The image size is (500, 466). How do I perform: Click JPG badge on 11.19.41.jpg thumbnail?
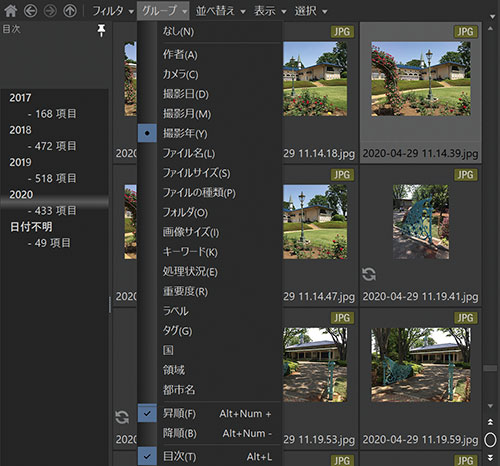coord(465,175)
